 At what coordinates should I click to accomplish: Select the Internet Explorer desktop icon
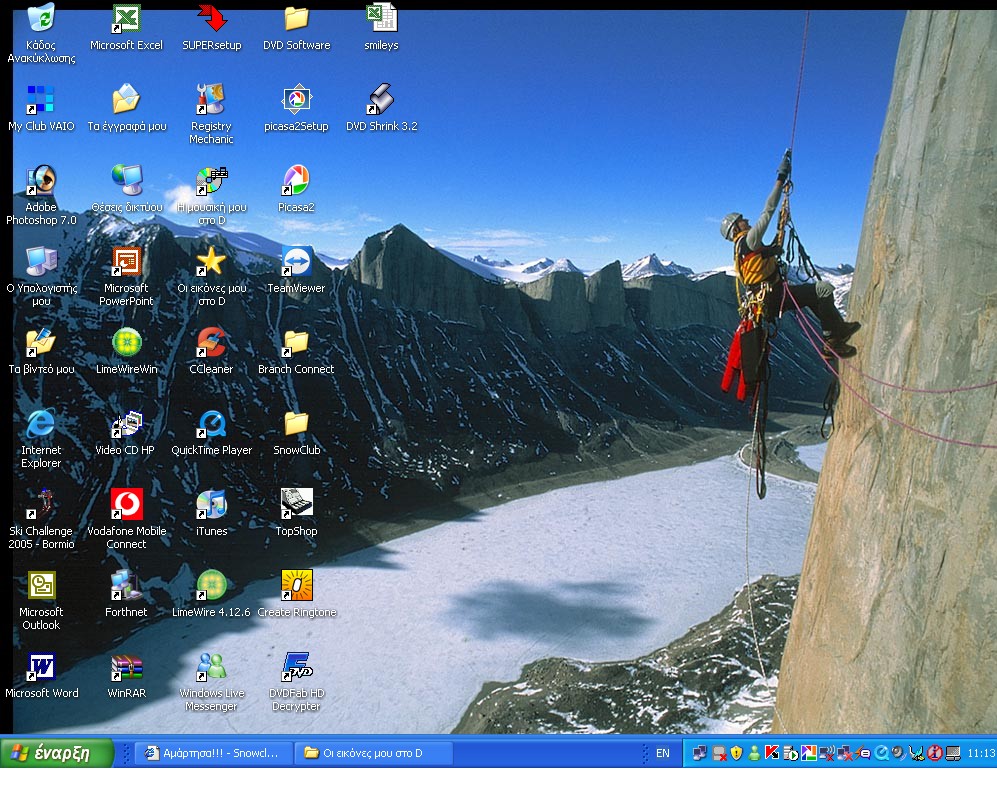(41, 423)
